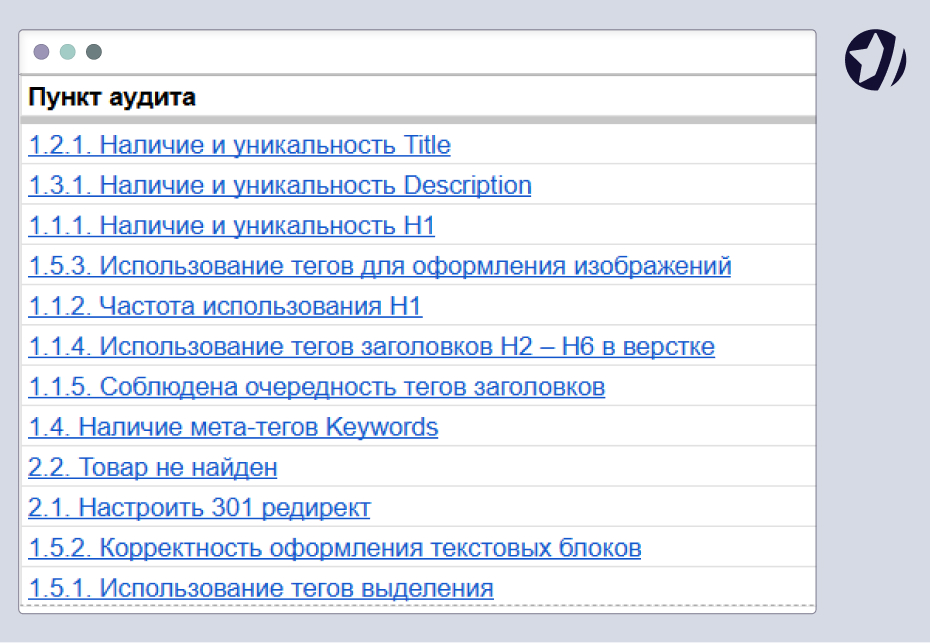The height and width of the screenshot is (643, 930).
Task: Click the star logo icon at top right
Action: coord(875,60)
